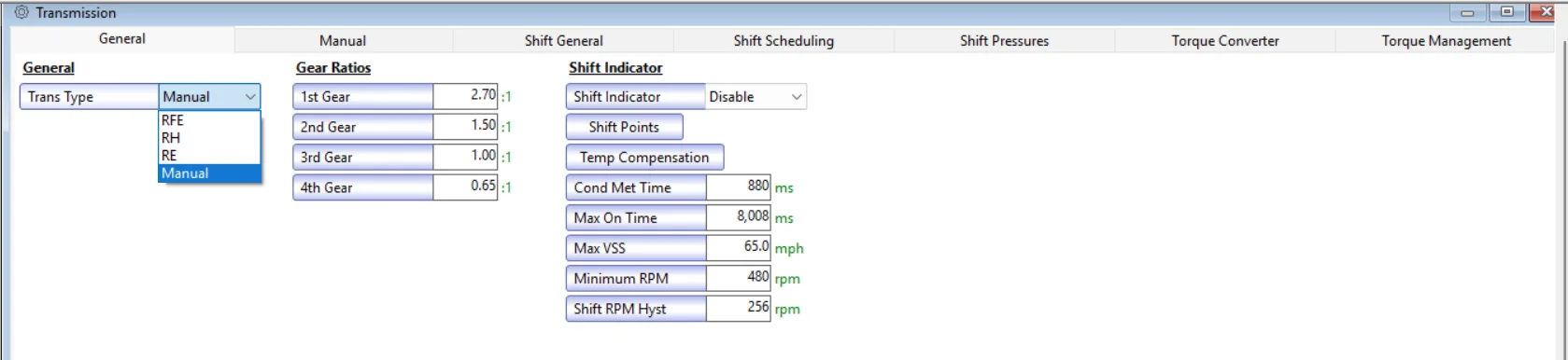This screenshot has height=360, width=1568.
Task: Open the Manual tab
Action: [343, 40]
